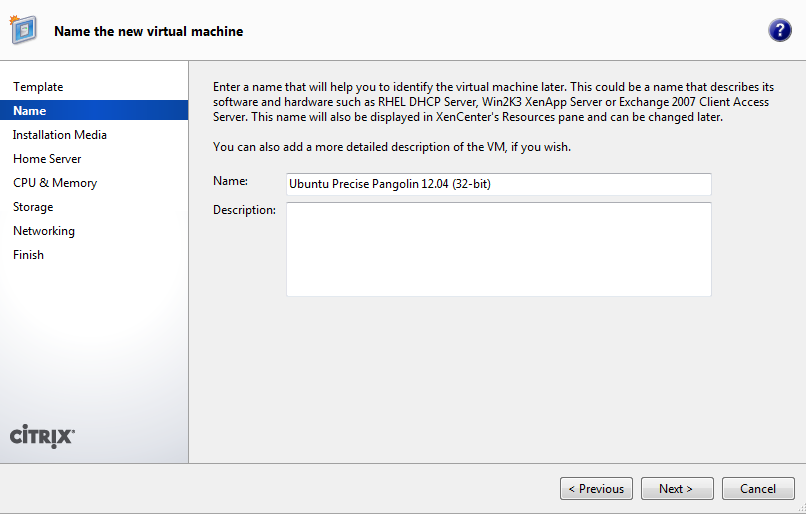This screenshot has height=514, width=806.
Task: Go to the Networking step
Action: coord(44,231)
